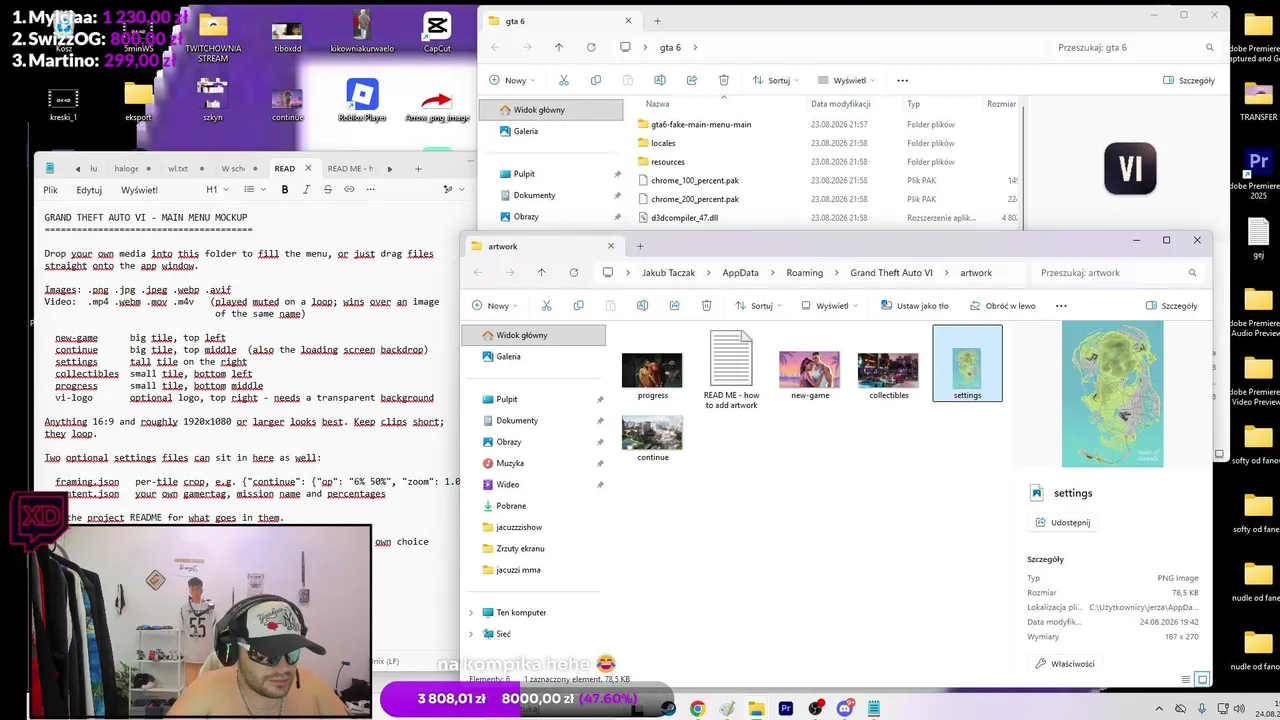Cut selection in the gta 6 window toolbar
This screenshot has width=1280, height=720.
click(563, 80)
